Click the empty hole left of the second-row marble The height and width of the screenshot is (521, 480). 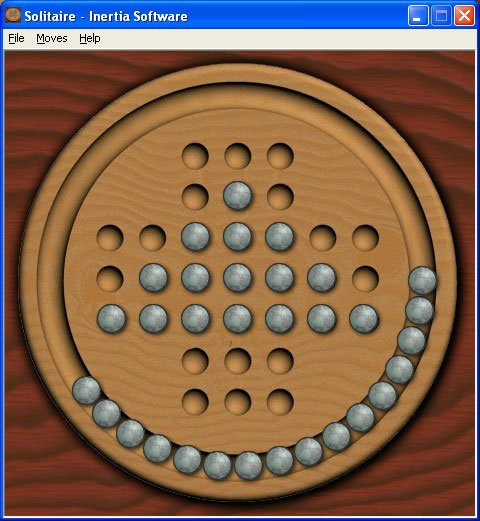point(195,197)
